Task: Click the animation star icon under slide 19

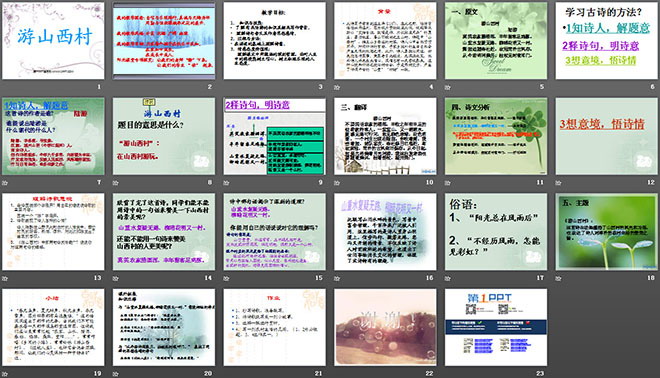Action: click(x=5, y=374)
